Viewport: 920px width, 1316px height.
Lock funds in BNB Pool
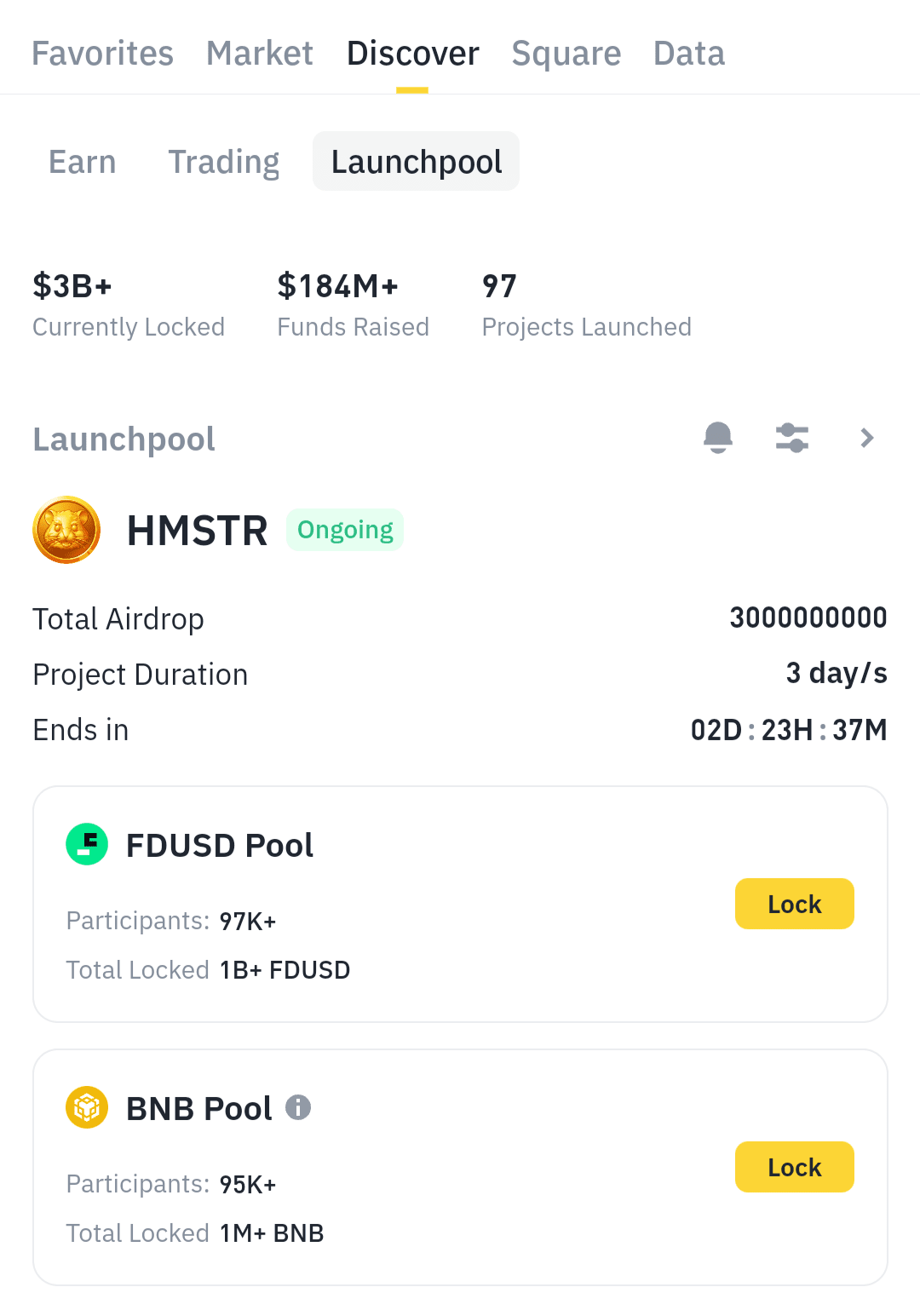pyautogui.click(x=794, y=1167)
